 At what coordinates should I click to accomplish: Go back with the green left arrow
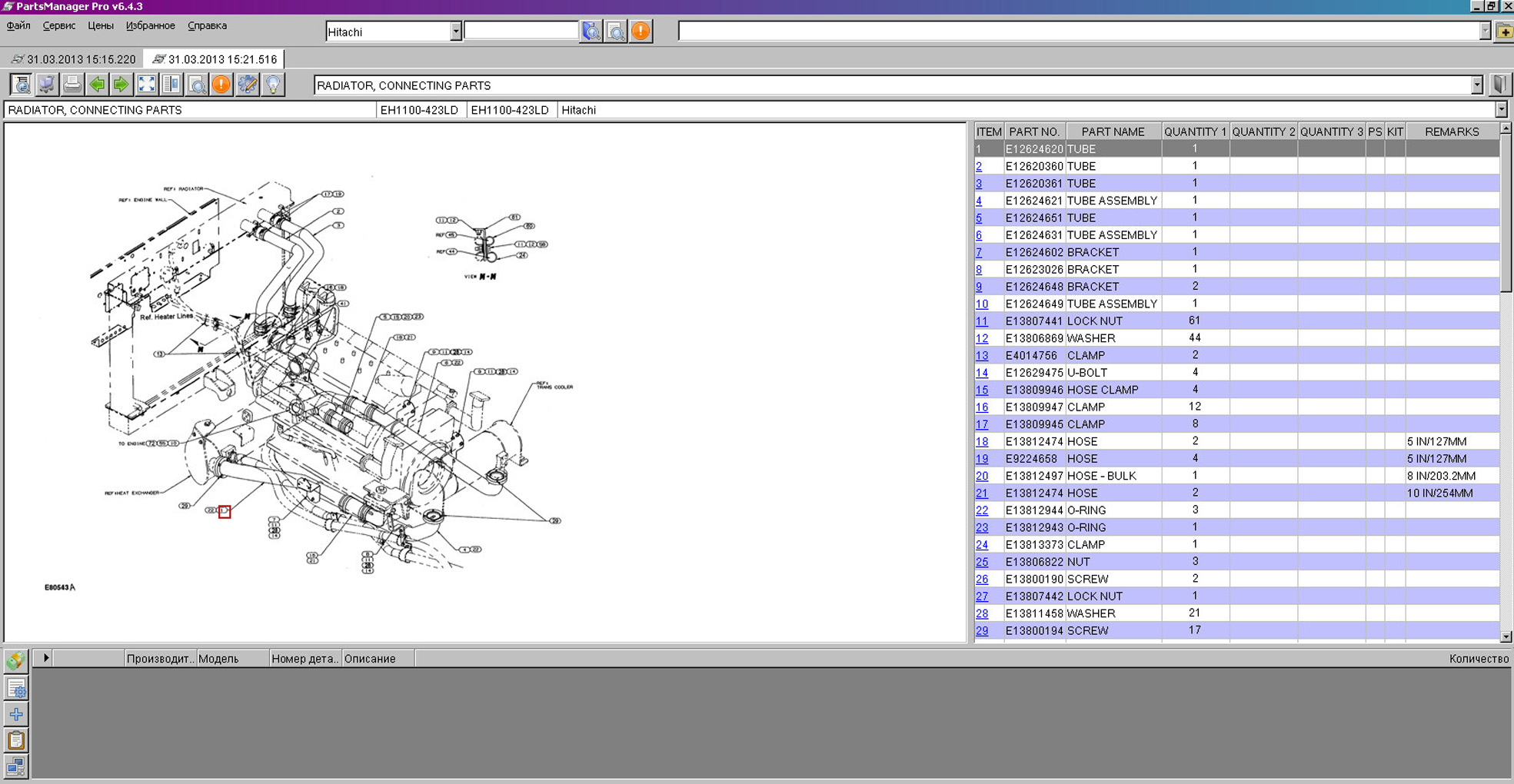[x=97, y=85]
